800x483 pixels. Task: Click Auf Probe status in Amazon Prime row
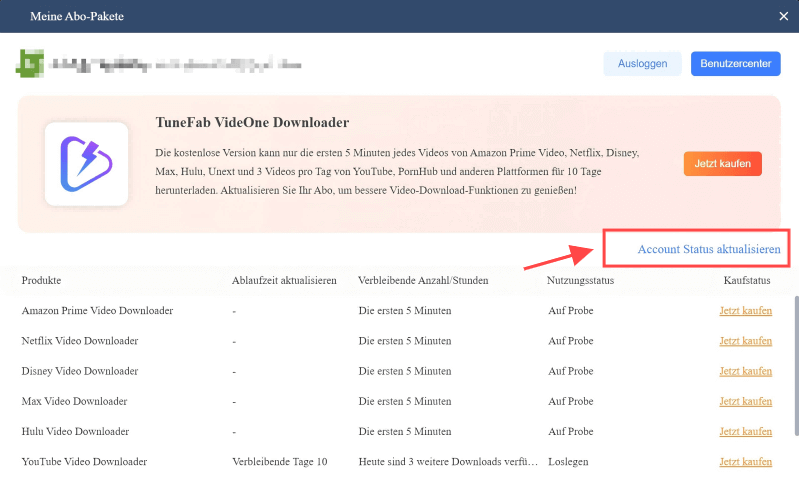(x=570, y=311)
